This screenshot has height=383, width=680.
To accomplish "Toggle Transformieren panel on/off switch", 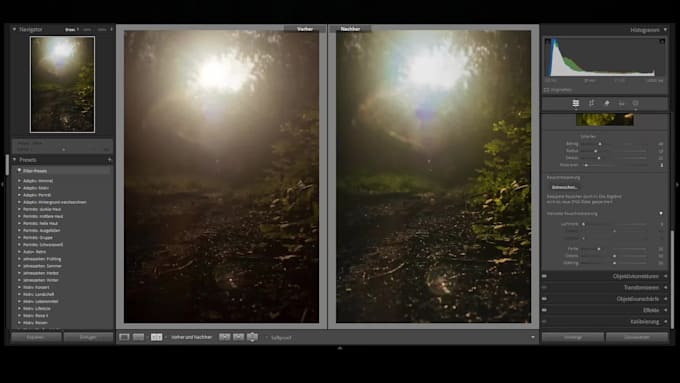I will (545, 287).
